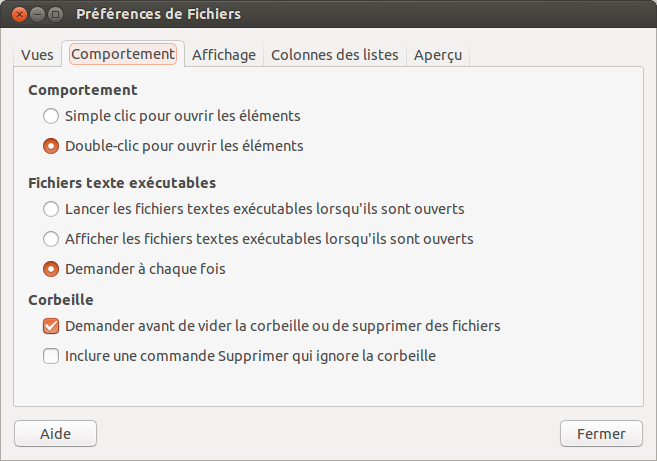Click the Aide button
This screenshot has height=461, width=657.
click(55, 434)
